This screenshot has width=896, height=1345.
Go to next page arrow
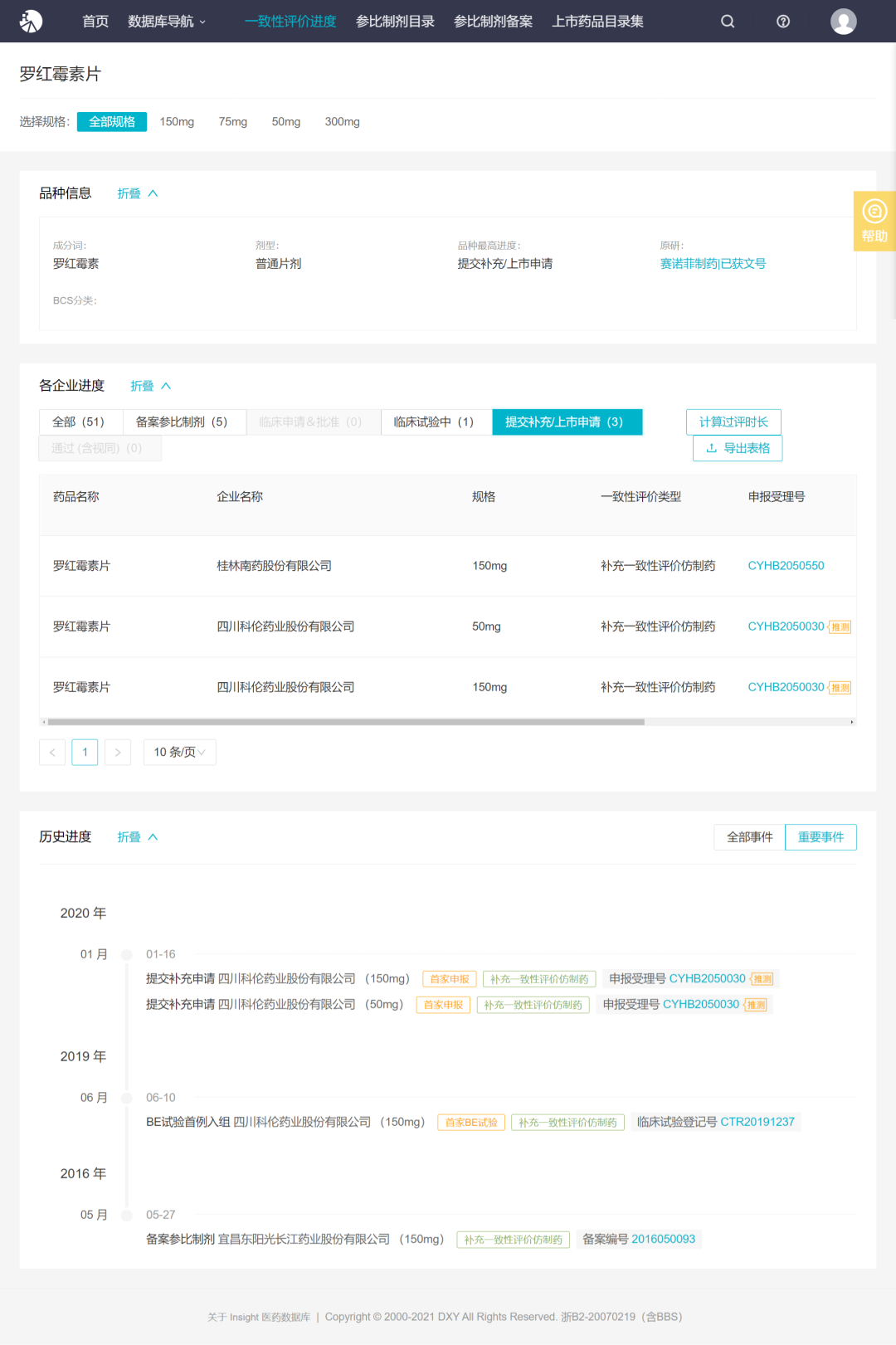point(118,752)
